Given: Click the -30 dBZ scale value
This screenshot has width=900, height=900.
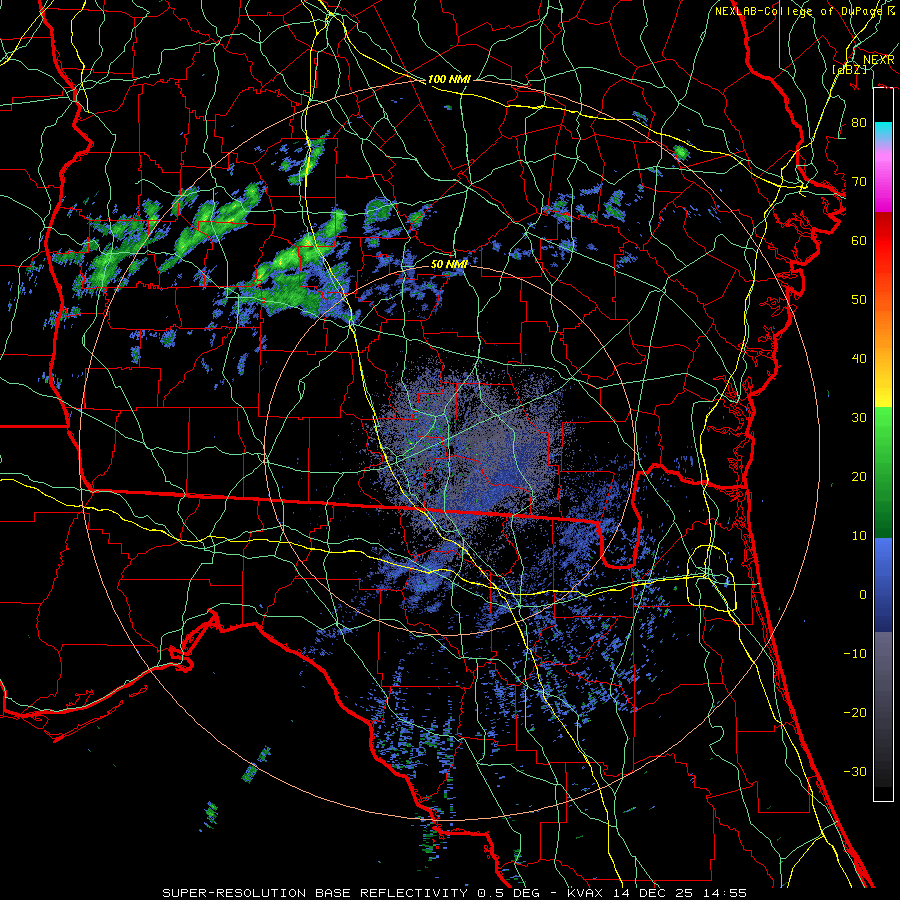Looking at the screenshot, I should (855, 772).
